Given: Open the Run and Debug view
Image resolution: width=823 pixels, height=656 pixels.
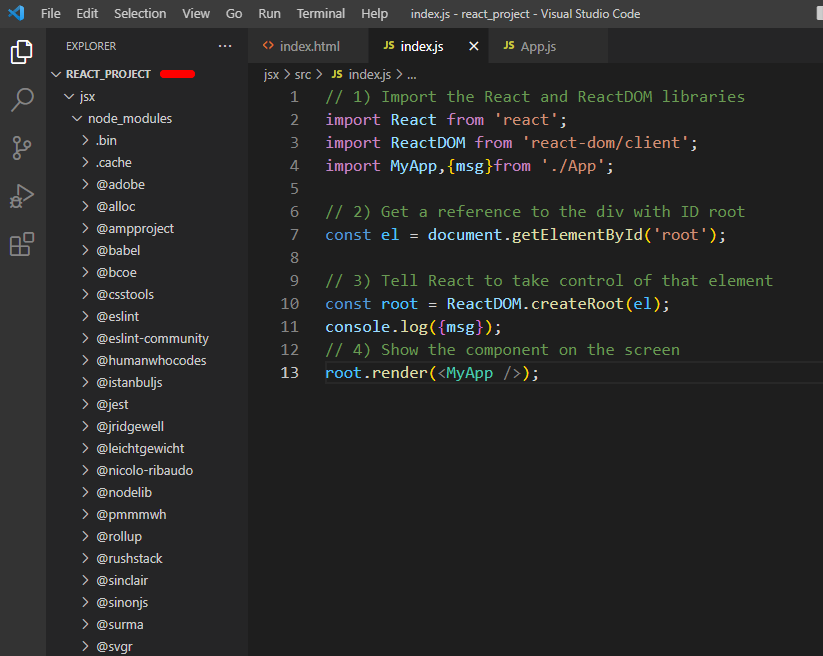Looking at the screenshot, I should (x=22, y=196).
